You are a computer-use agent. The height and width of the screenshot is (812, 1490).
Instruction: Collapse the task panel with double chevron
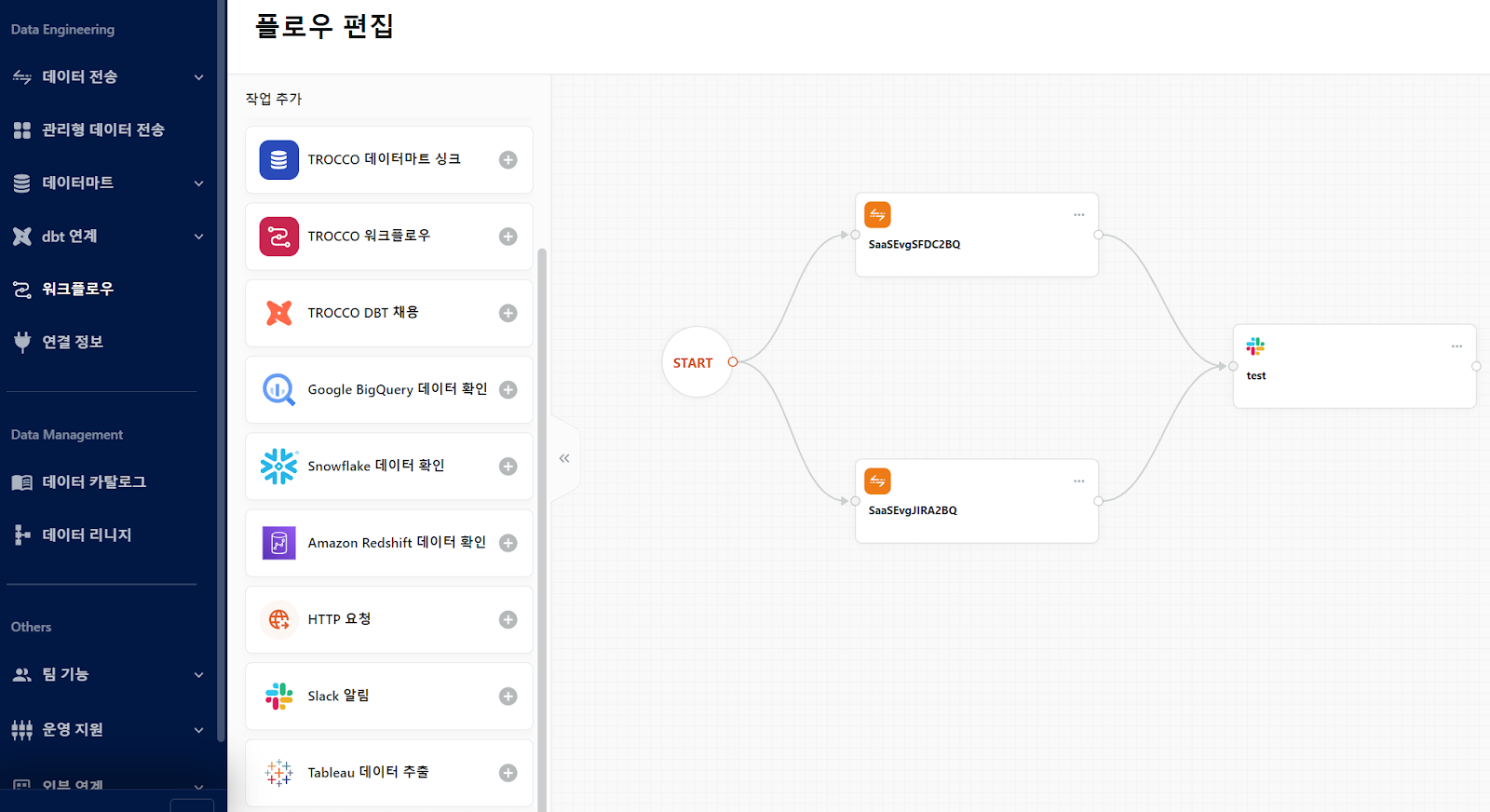(x=564, y=458)
